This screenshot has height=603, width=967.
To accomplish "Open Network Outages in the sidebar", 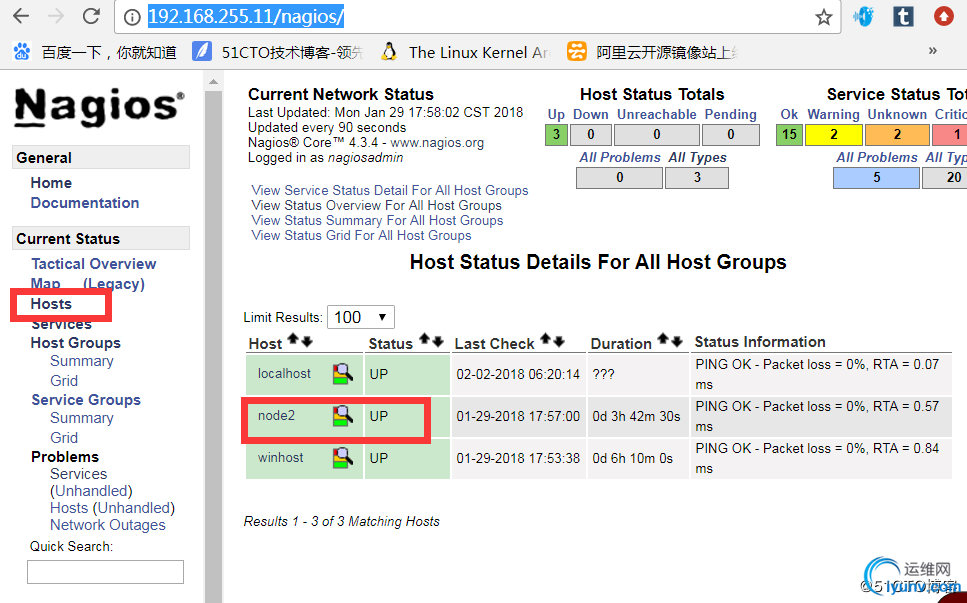I will tap(108, 525).
